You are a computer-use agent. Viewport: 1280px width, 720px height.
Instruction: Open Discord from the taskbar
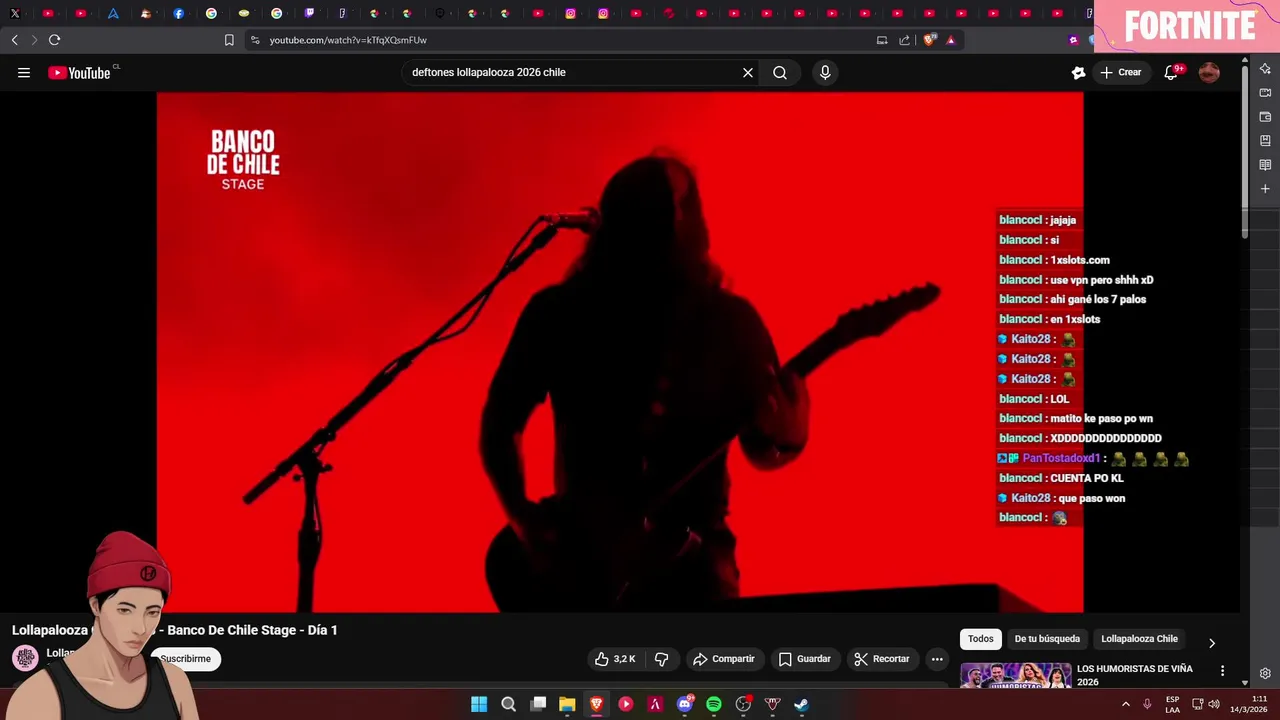tap(685, 704)
